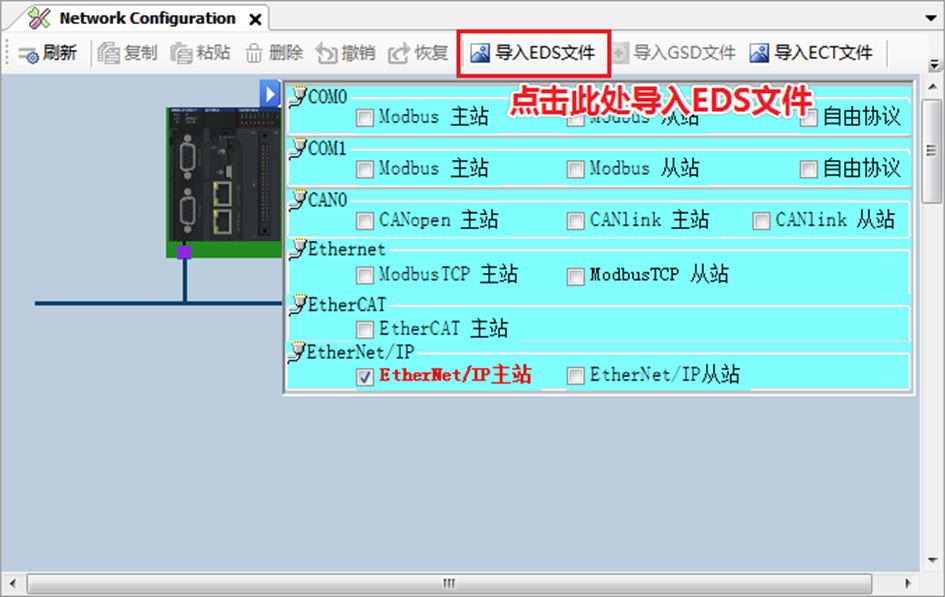Click the COM0 group label
Image resolution: width=945 pixels, height=597 pixels.
328,96
